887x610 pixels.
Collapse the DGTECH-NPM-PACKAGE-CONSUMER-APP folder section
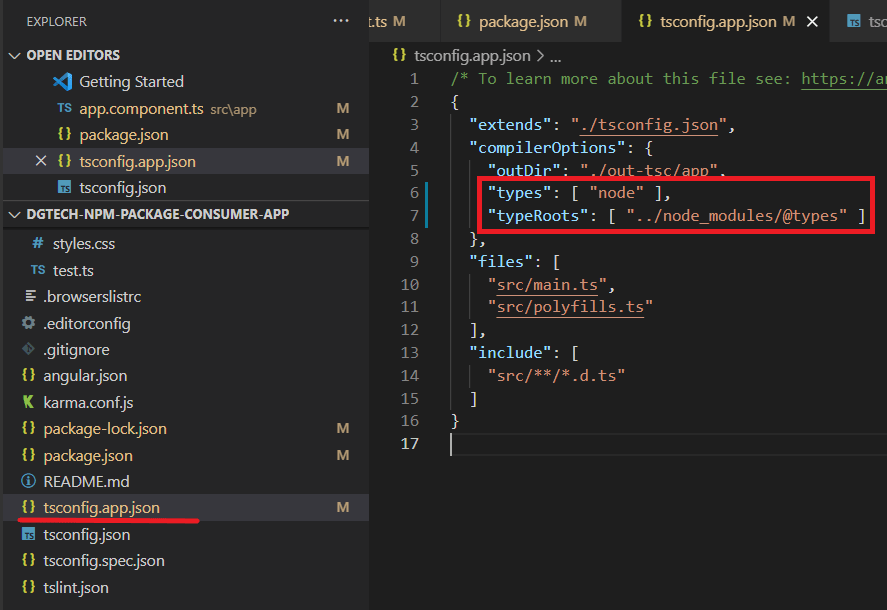pyautogui.click(x=14, y=215)
